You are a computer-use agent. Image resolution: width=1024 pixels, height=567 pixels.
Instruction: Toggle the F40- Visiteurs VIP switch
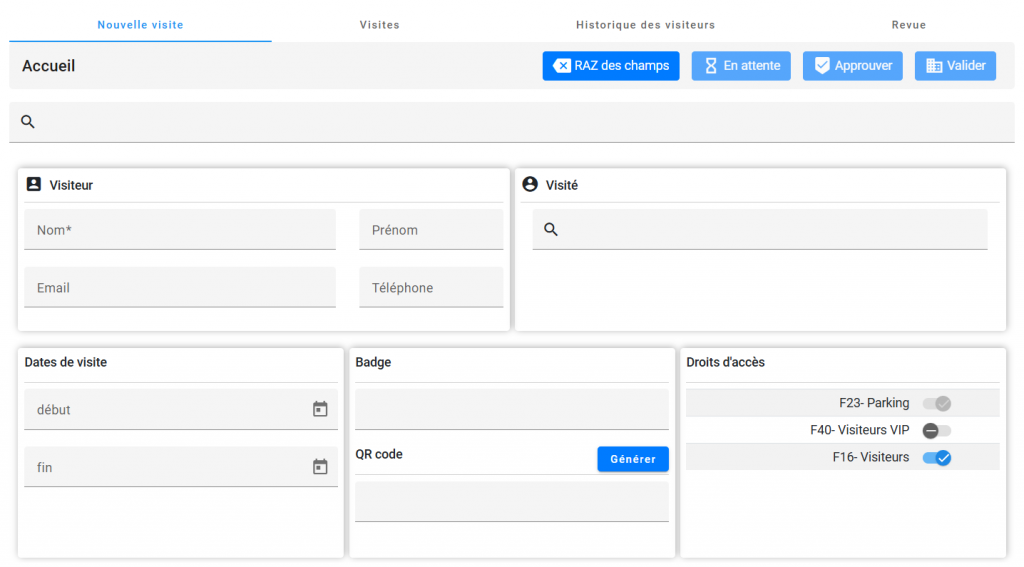point(937,430)
